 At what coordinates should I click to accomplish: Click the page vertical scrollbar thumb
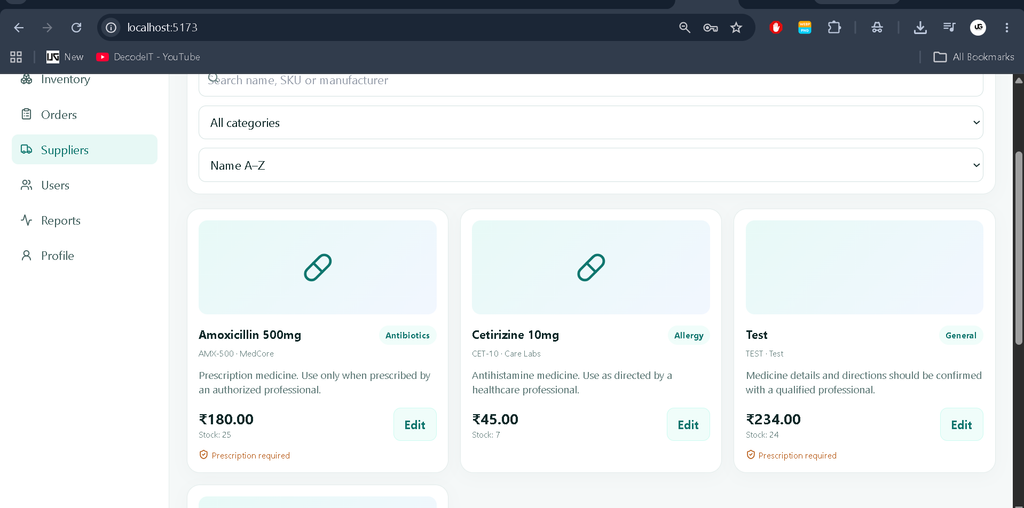(1018, 248)
